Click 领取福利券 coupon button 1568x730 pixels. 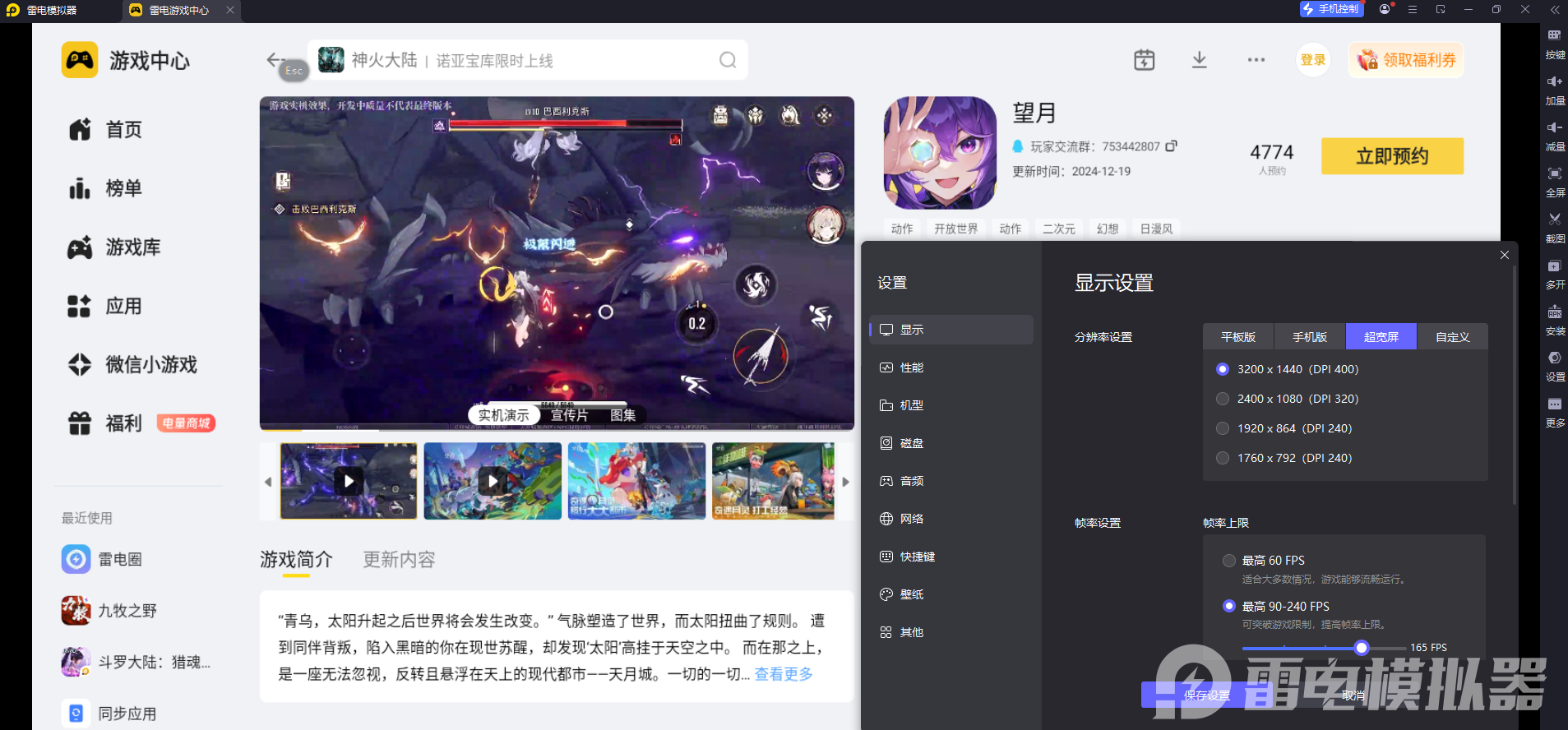click(x=1406, y=60)
